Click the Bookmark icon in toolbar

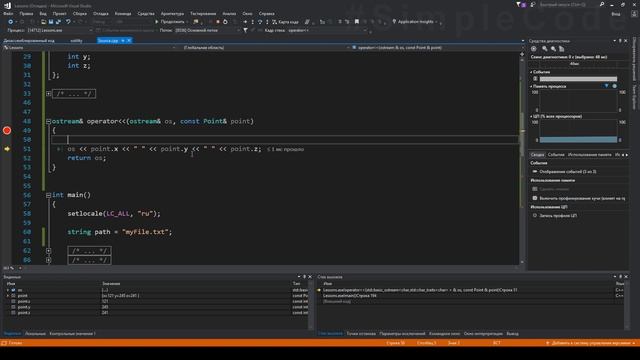click(x=357, y=22)
